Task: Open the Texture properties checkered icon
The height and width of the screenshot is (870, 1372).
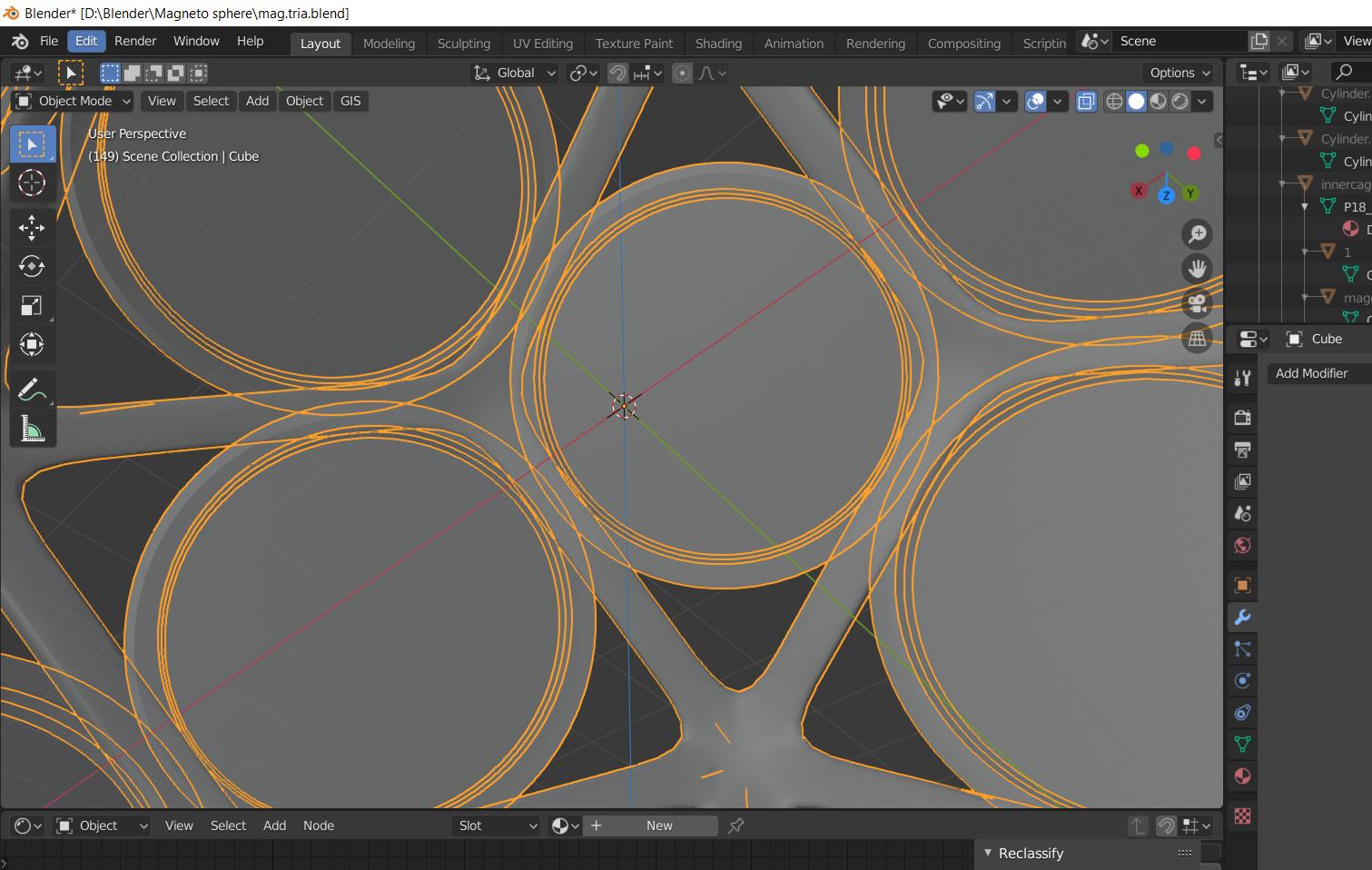Action: click(1242, 816)
